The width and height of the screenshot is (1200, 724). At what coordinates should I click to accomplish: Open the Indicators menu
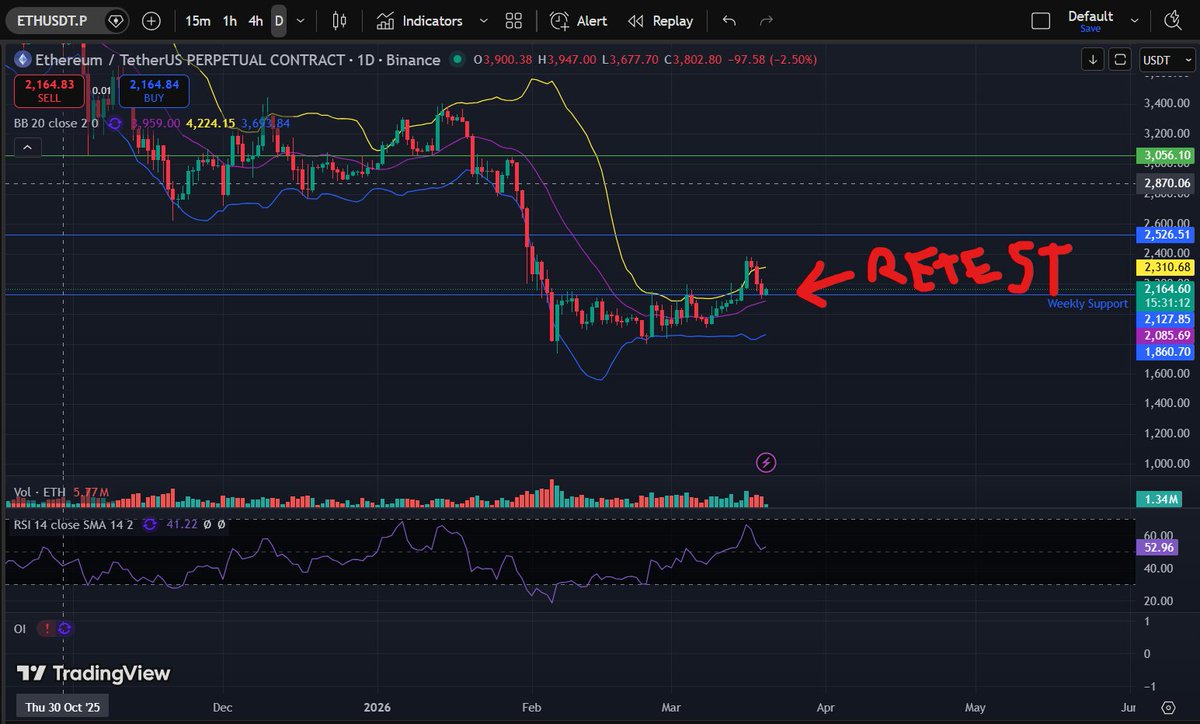click(x=420, y=21)
